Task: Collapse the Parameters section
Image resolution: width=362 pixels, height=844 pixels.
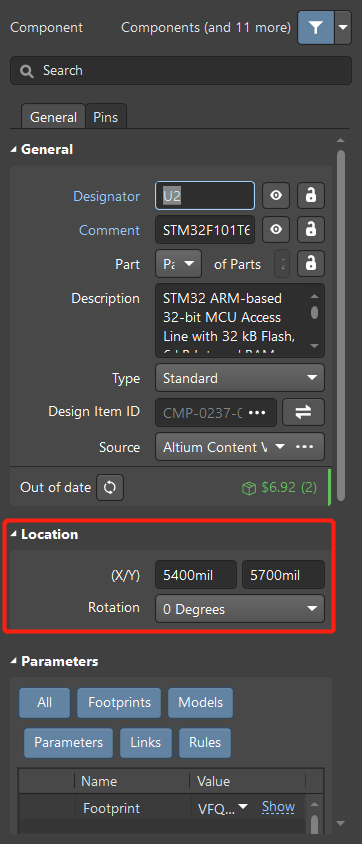Action: click(13, 662)
